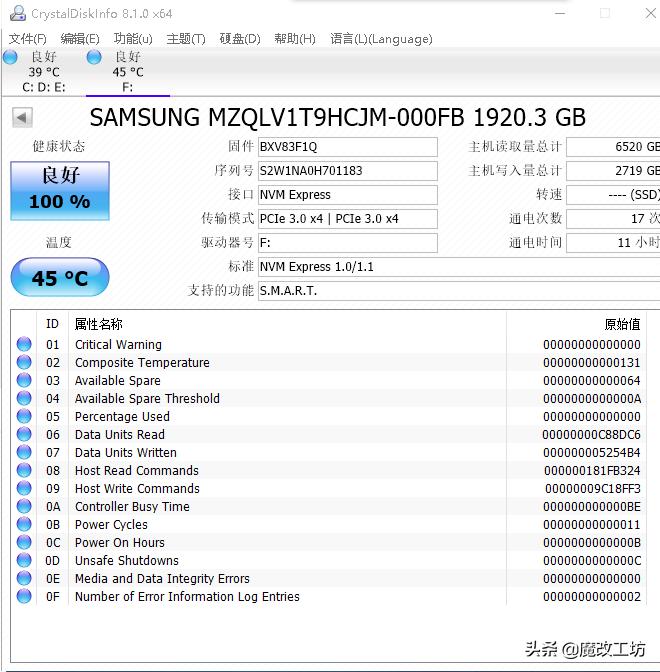Screen dimensions: 660x672
Task: Open the 帮助(H) menu
Action: click(295, 39)
